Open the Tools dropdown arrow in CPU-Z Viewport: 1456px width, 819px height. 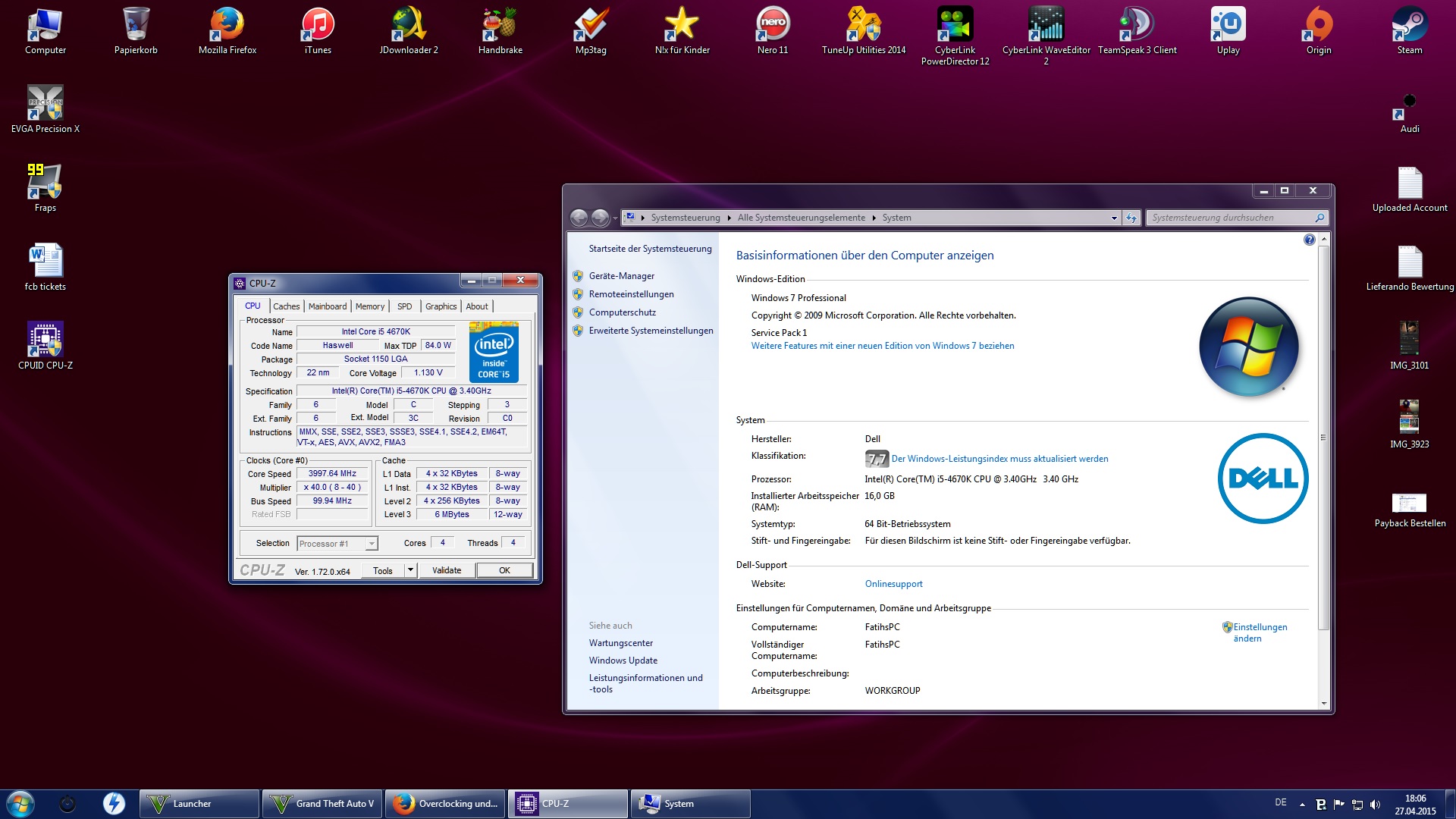pos(410,570)
